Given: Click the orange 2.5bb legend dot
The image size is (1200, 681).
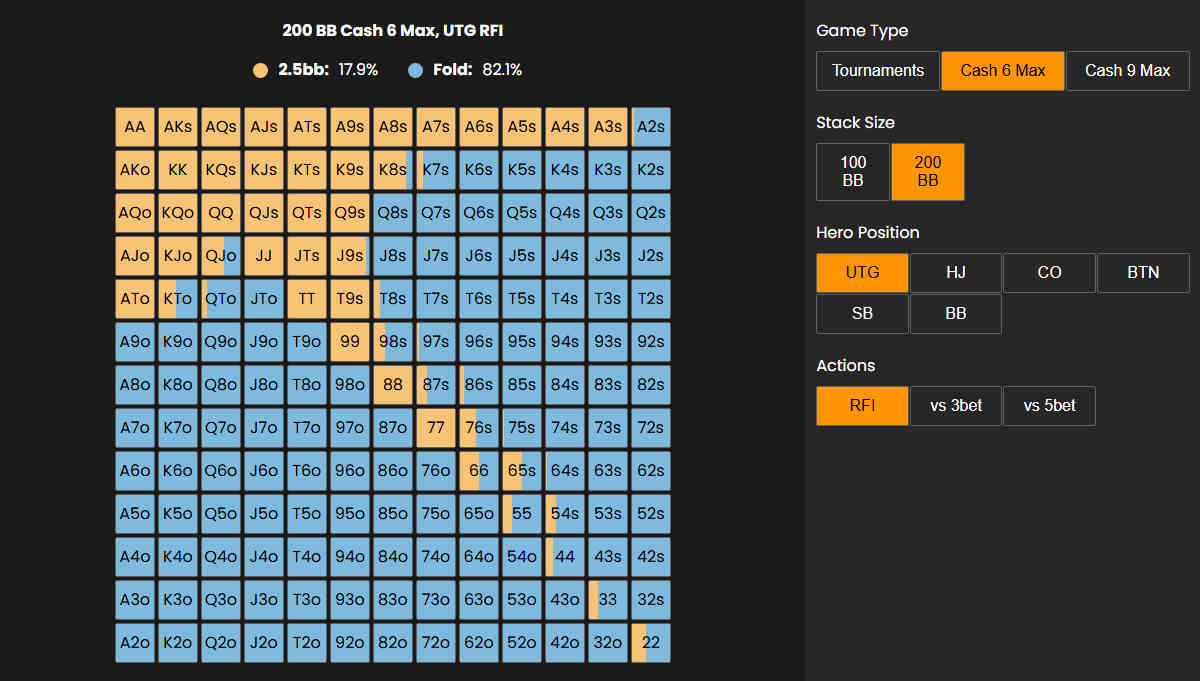Looking at the screenshot, I should click(x=261, y=70).
